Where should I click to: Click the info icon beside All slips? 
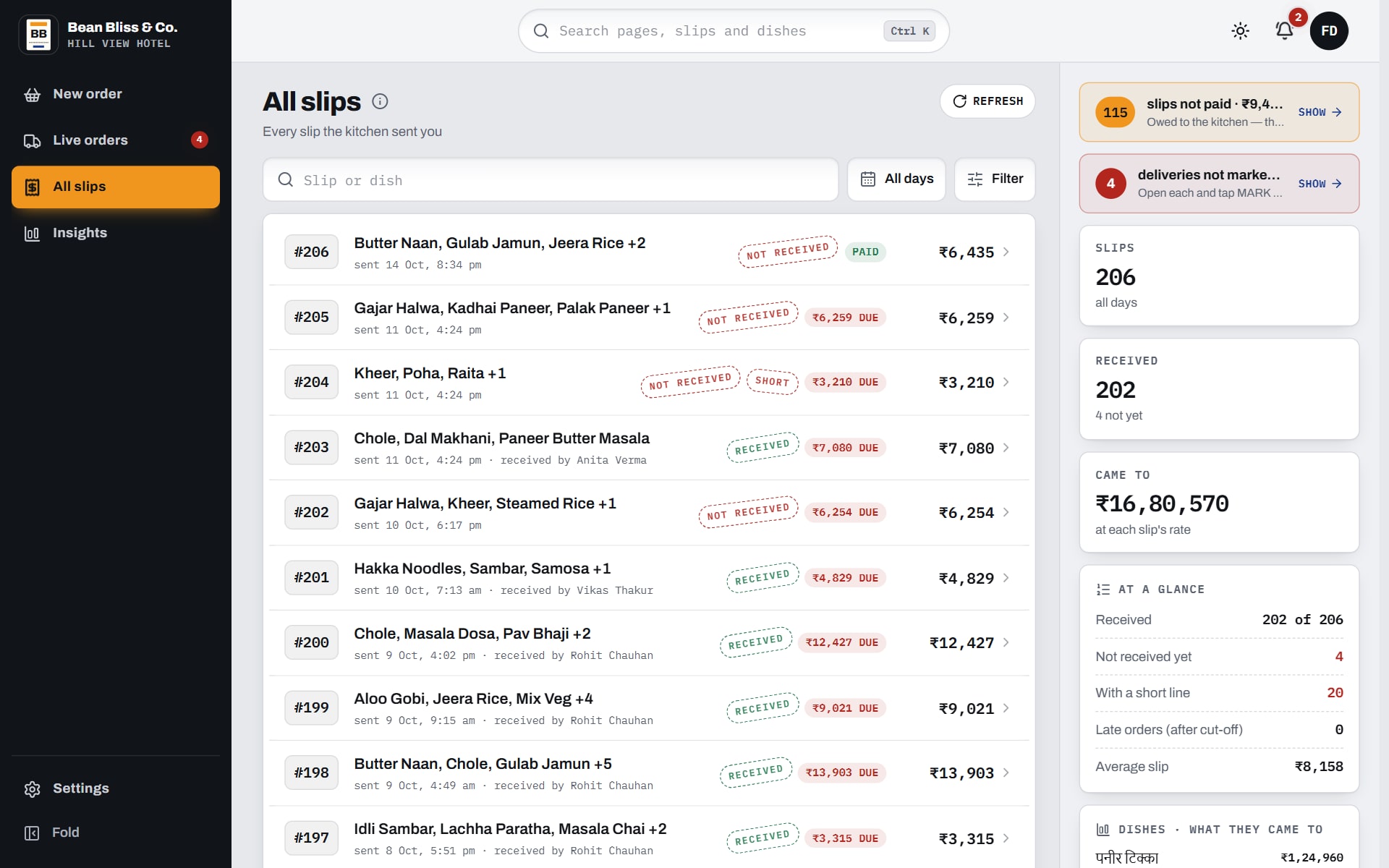coord(380,101)
